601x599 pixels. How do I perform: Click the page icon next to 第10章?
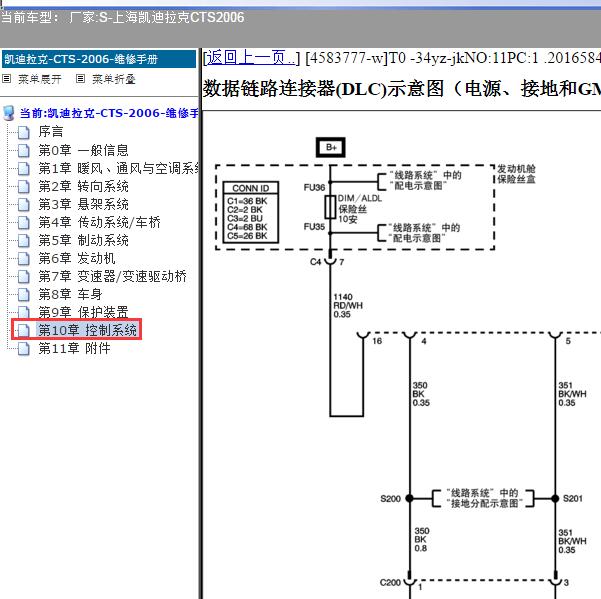click(24, 330)
